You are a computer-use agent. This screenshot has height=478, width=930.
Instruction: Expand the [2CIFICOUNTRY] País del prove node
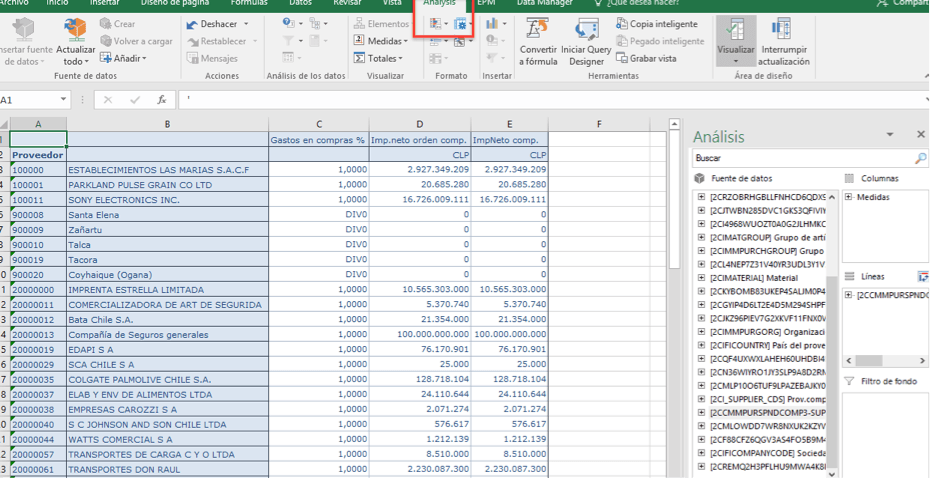pos(701,345)
